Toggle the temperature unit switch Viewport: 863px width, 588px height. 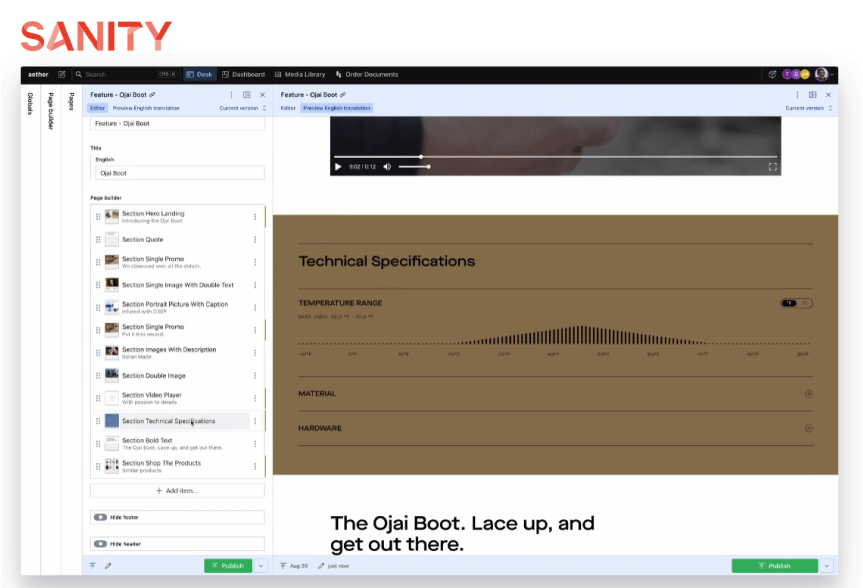[x=795, y=303]
